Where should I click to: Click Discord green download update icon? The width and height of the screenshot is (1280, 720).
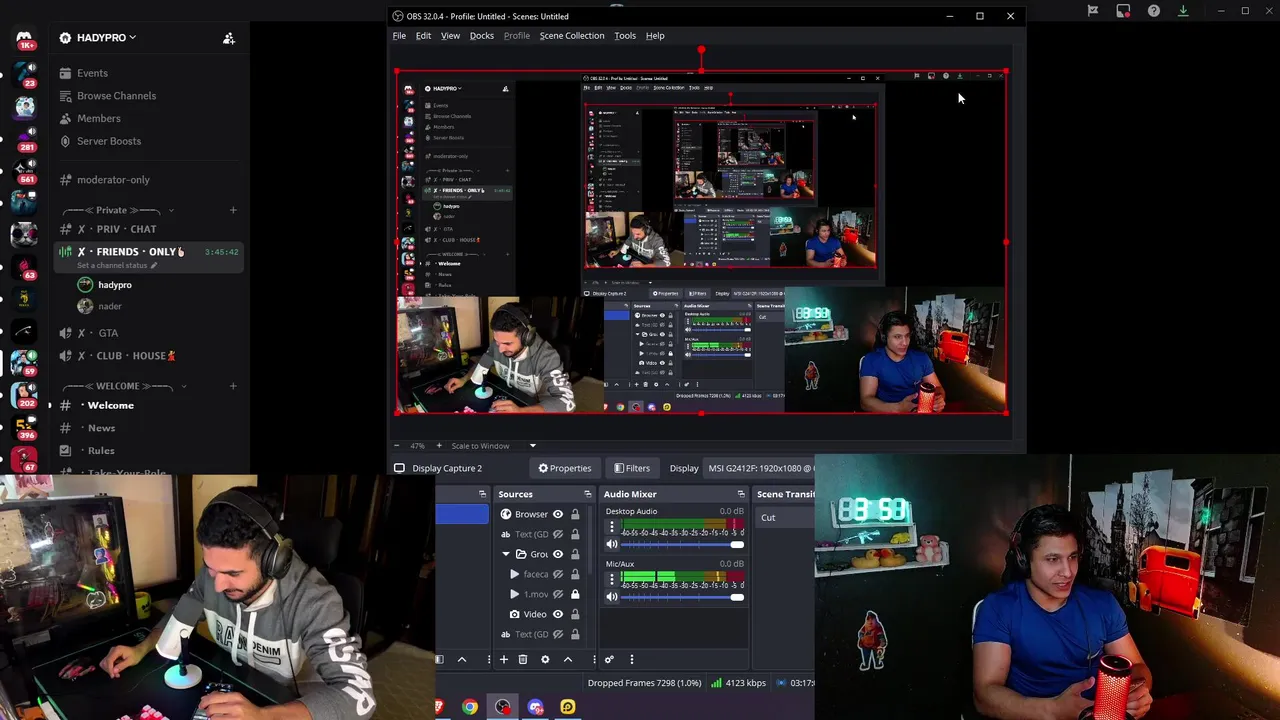tap(1183, 11)
